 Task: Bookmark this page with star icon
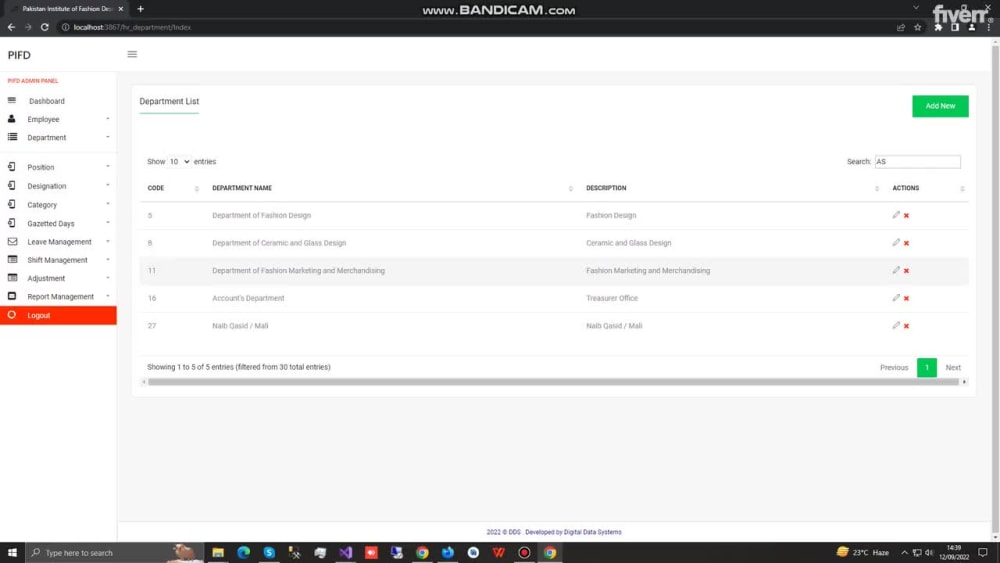click(x=918, y=27)
